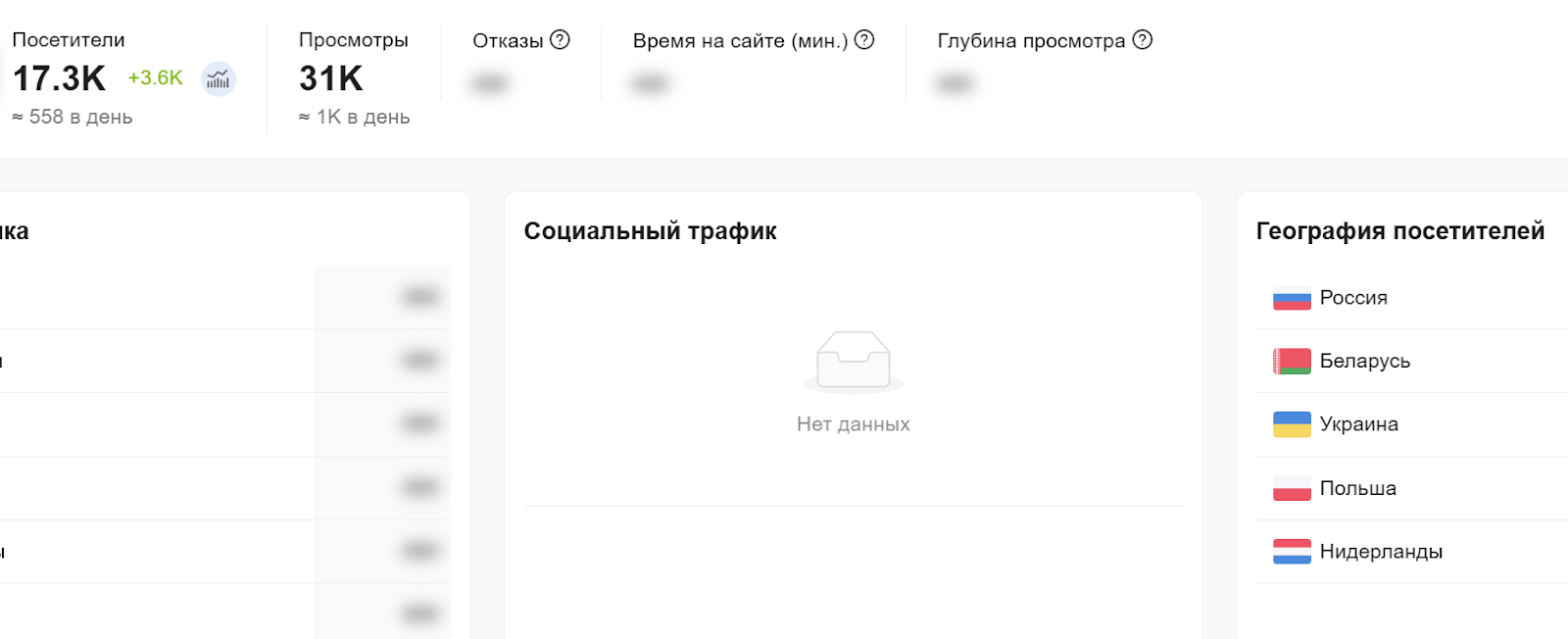Click the 17.3K visitors value
The image size is (1568, 639).
point(59,78)
